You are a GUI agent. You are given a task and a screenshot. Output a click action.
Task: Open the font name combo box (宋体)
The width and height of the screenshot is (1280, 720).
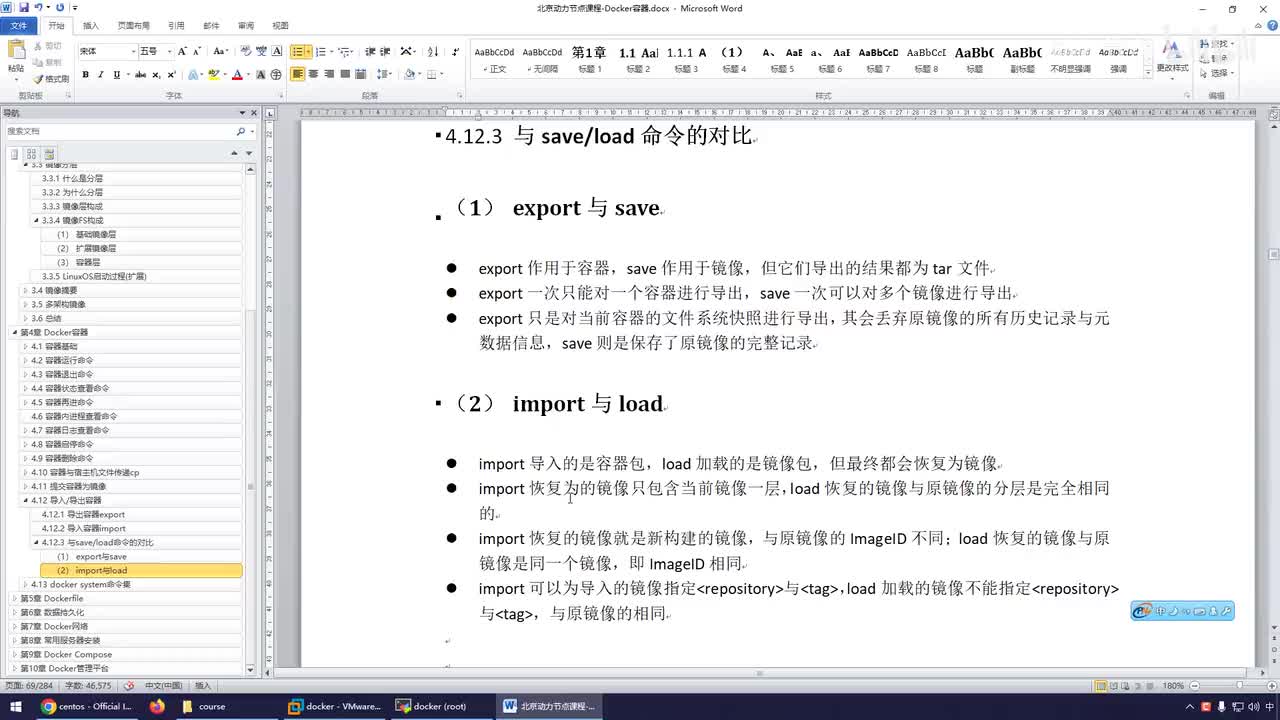pos(107,51)
